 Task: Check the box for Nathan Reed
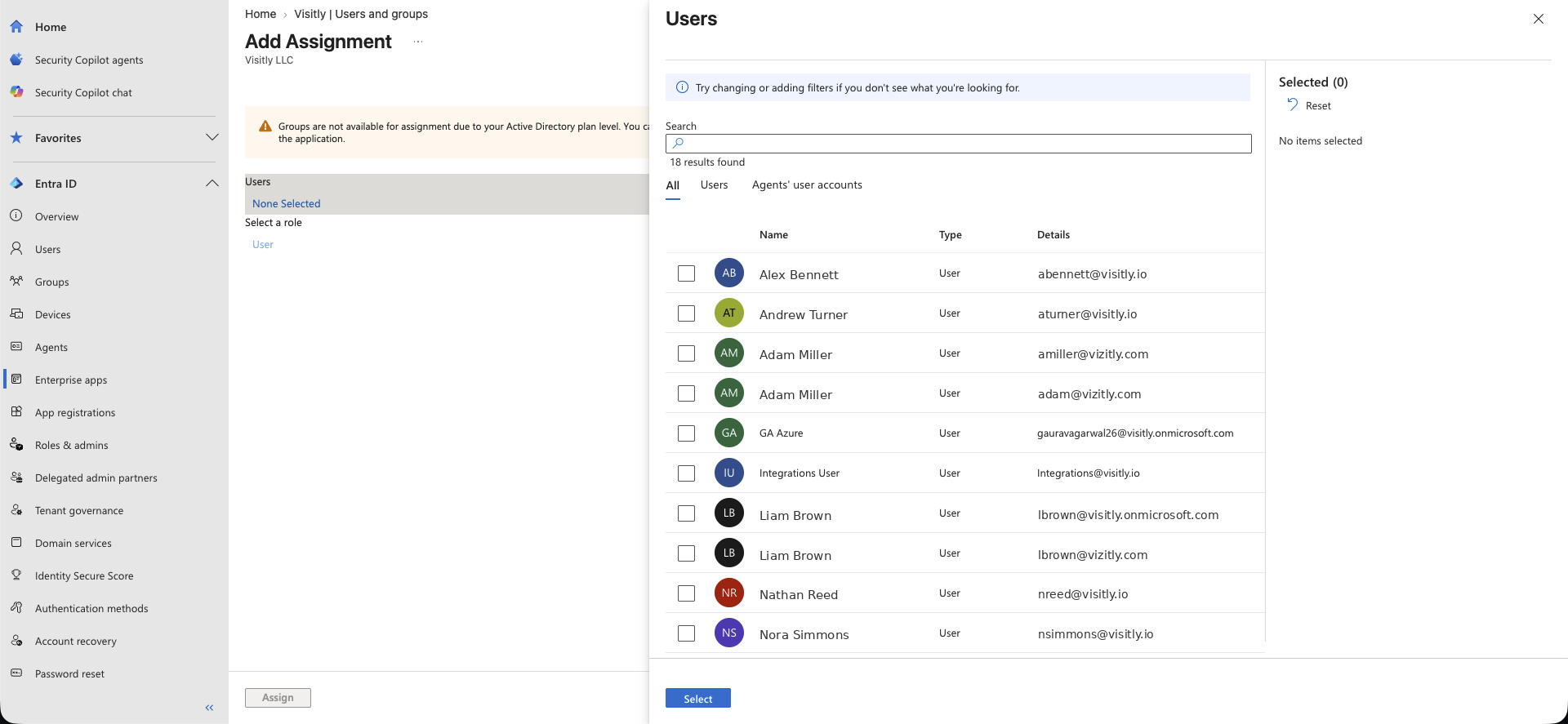[x=686, y=593]
